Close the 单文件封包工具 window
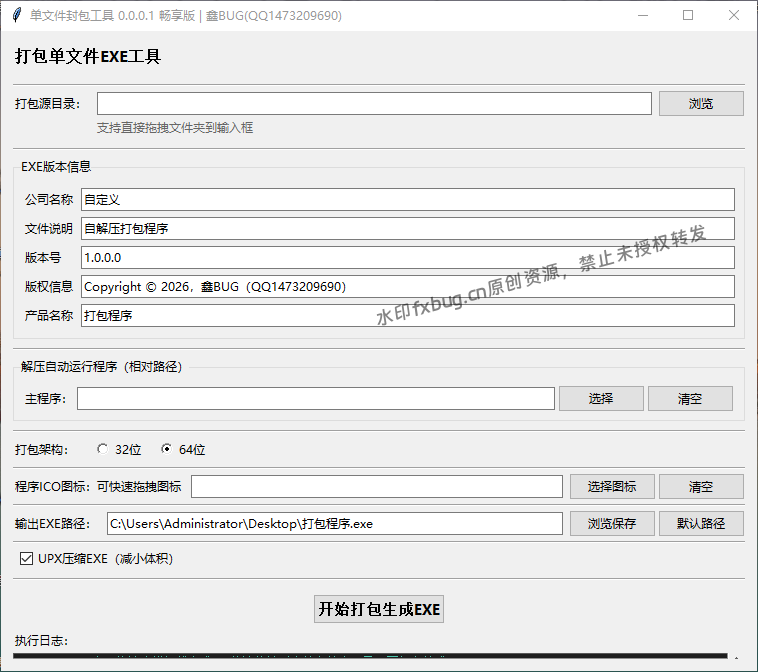 tap(734, 15)
